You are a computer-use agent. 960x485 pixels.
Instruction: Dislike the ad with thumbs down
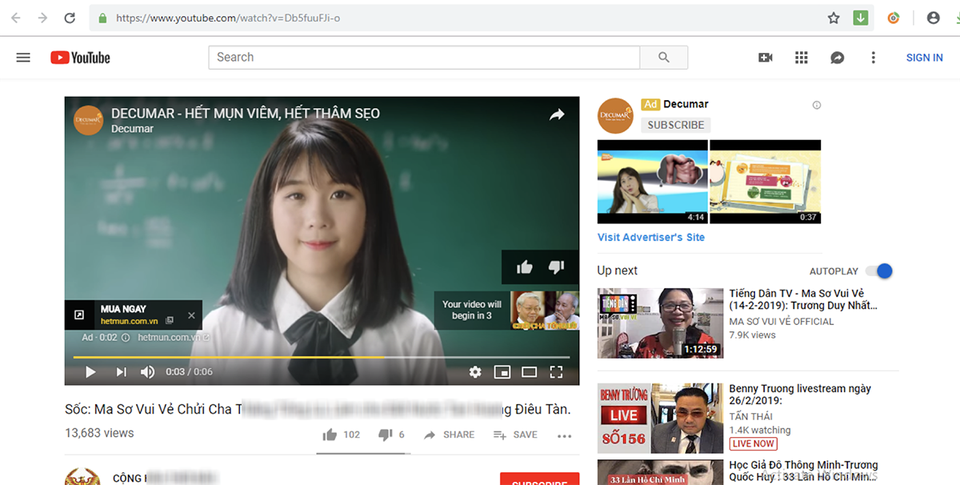coord(556,267)
